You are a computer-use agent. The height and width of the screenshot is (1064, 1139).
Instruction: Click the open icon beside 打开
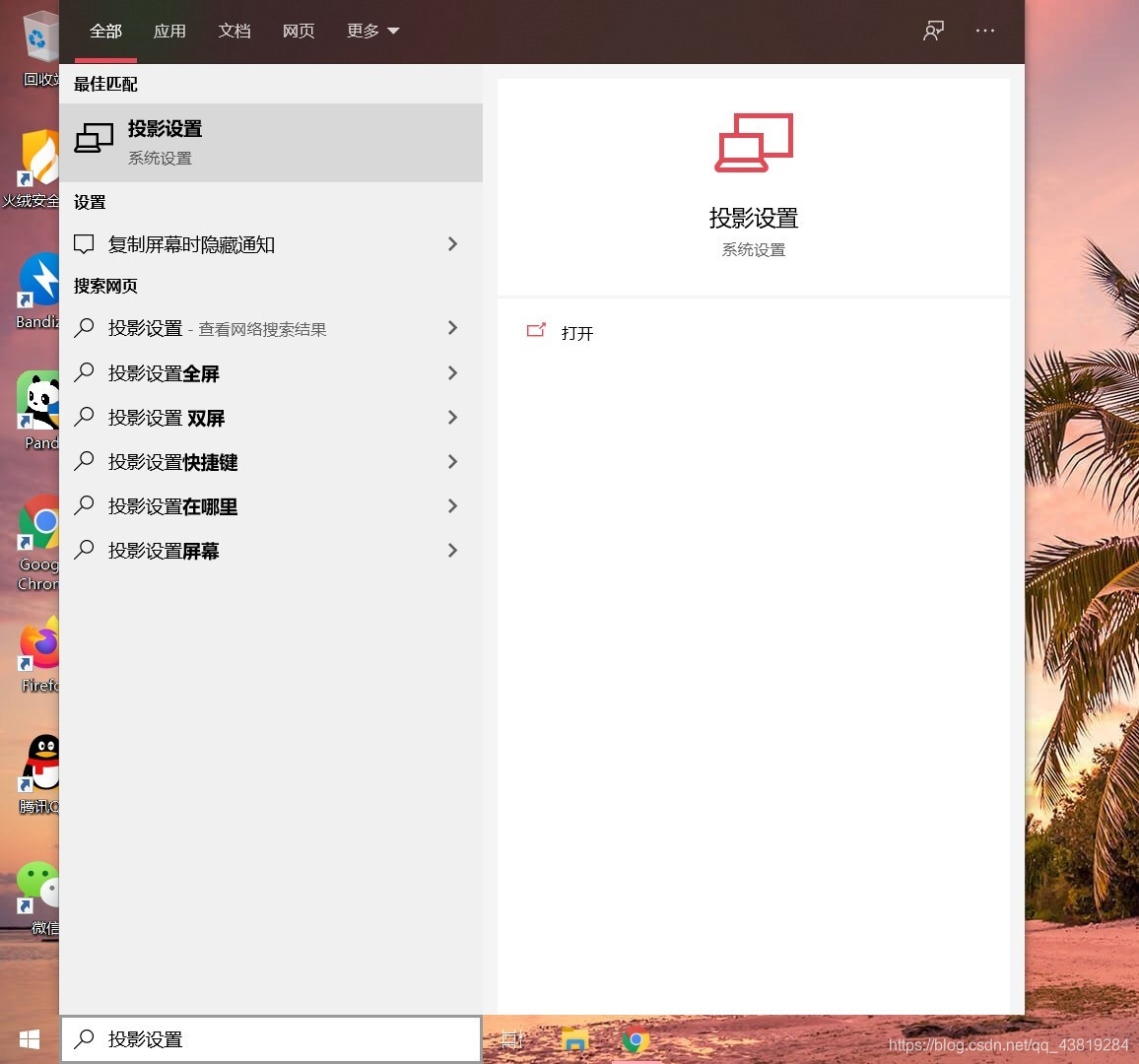point(536,331)
